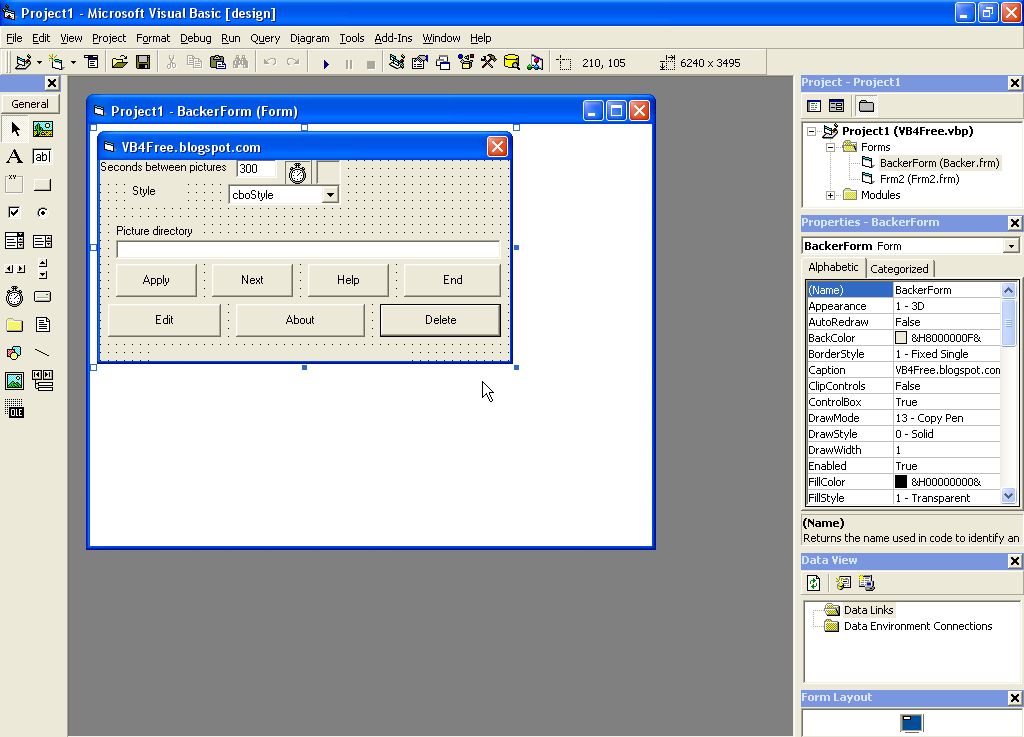
Task: Click the BackColor color swatch
Action: [x=901, y=337]
